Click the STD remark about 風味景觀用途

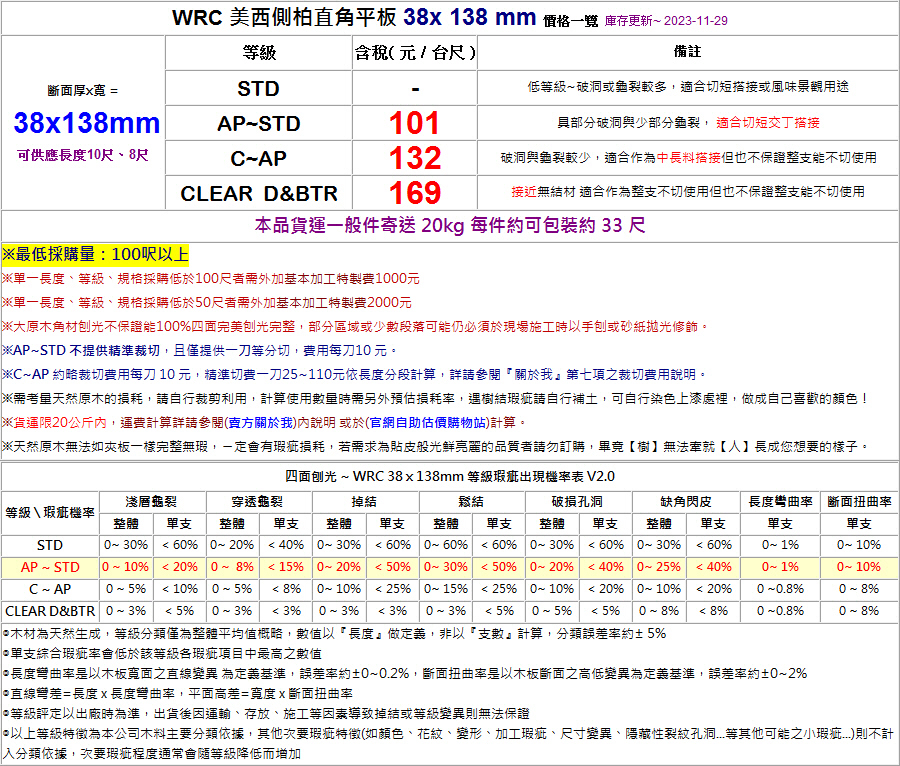pos(688,87)
